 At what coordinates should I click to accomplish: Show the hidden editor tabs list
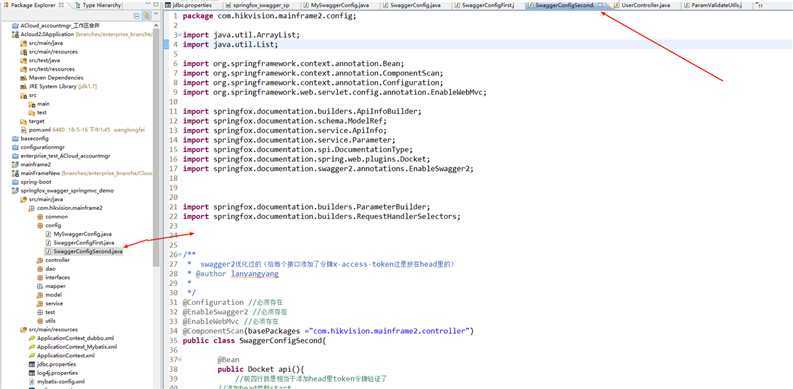click(x=759, y=5)
